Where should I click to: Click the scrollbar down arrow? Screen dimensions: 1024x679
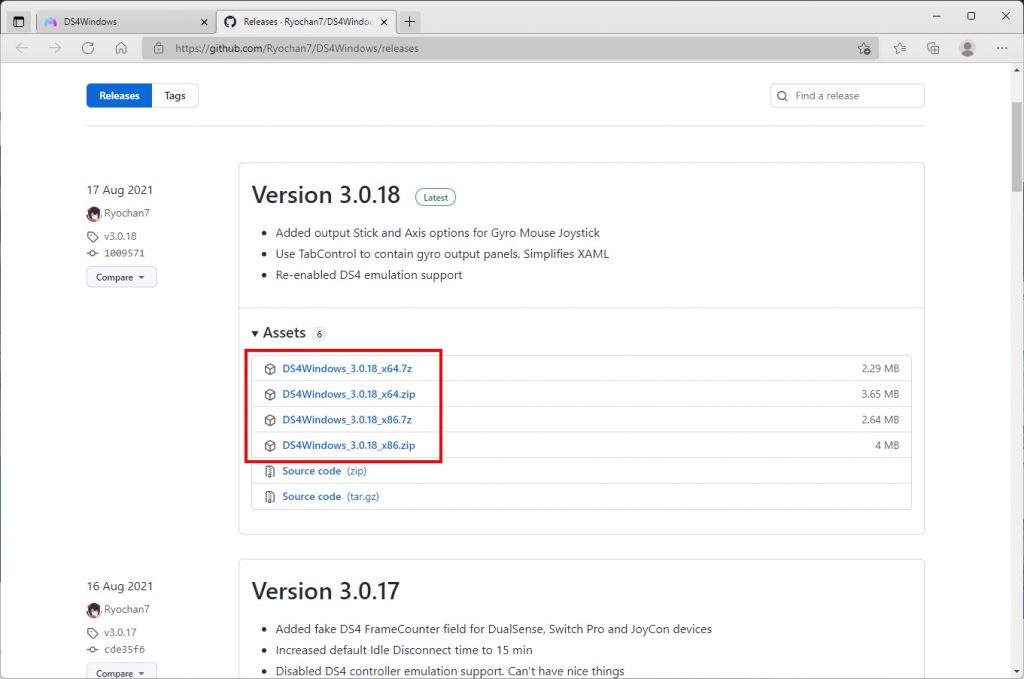tap(1017, 672)
